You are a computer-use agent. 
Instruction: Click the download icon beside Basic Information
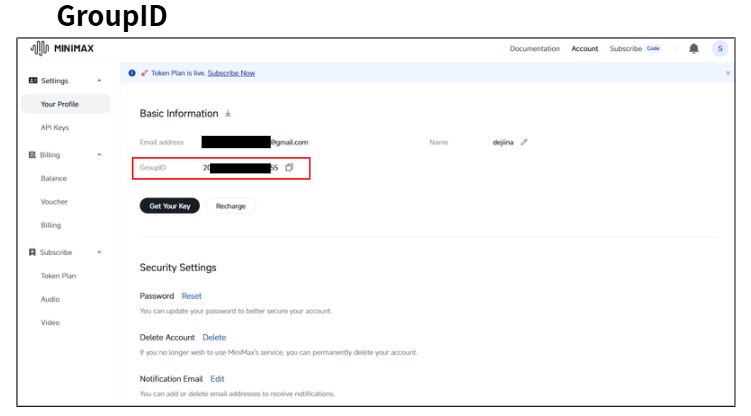click(x=228, y=113)
